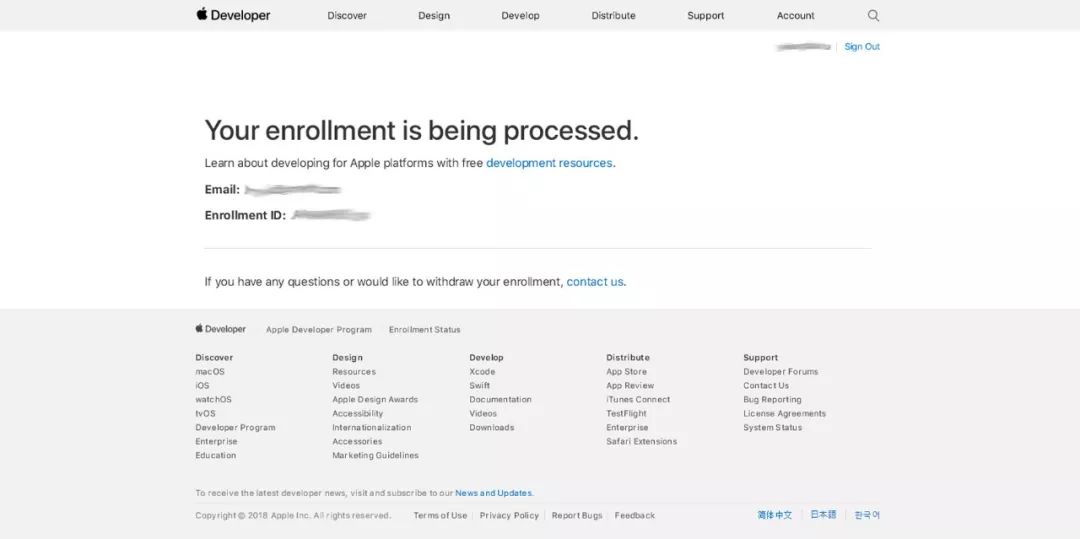1080x539 pixels.
Task: Open TestFlight link in Distribute column
Action: coord(626,414)
